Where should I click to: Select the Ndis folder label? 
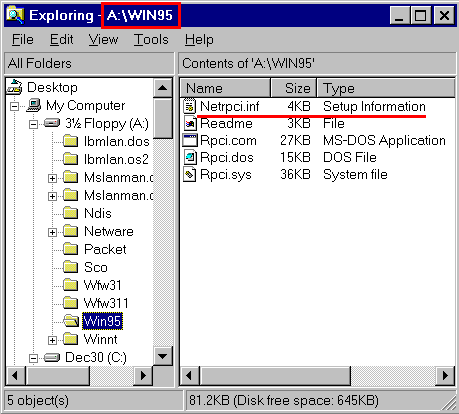coord(98,213)
